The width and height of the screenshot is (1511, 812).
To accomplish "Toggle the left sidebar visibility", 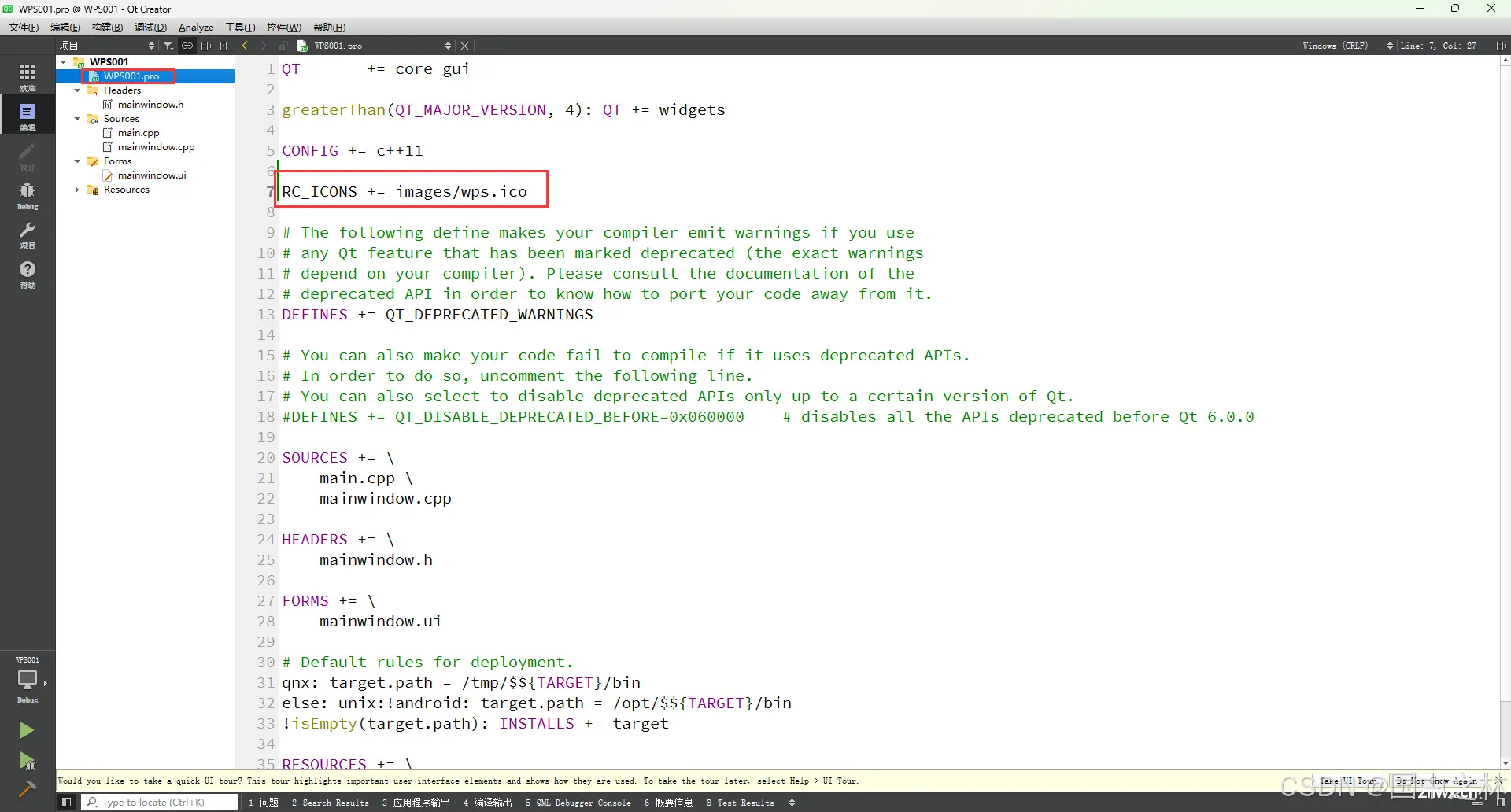I will point(67,803).
